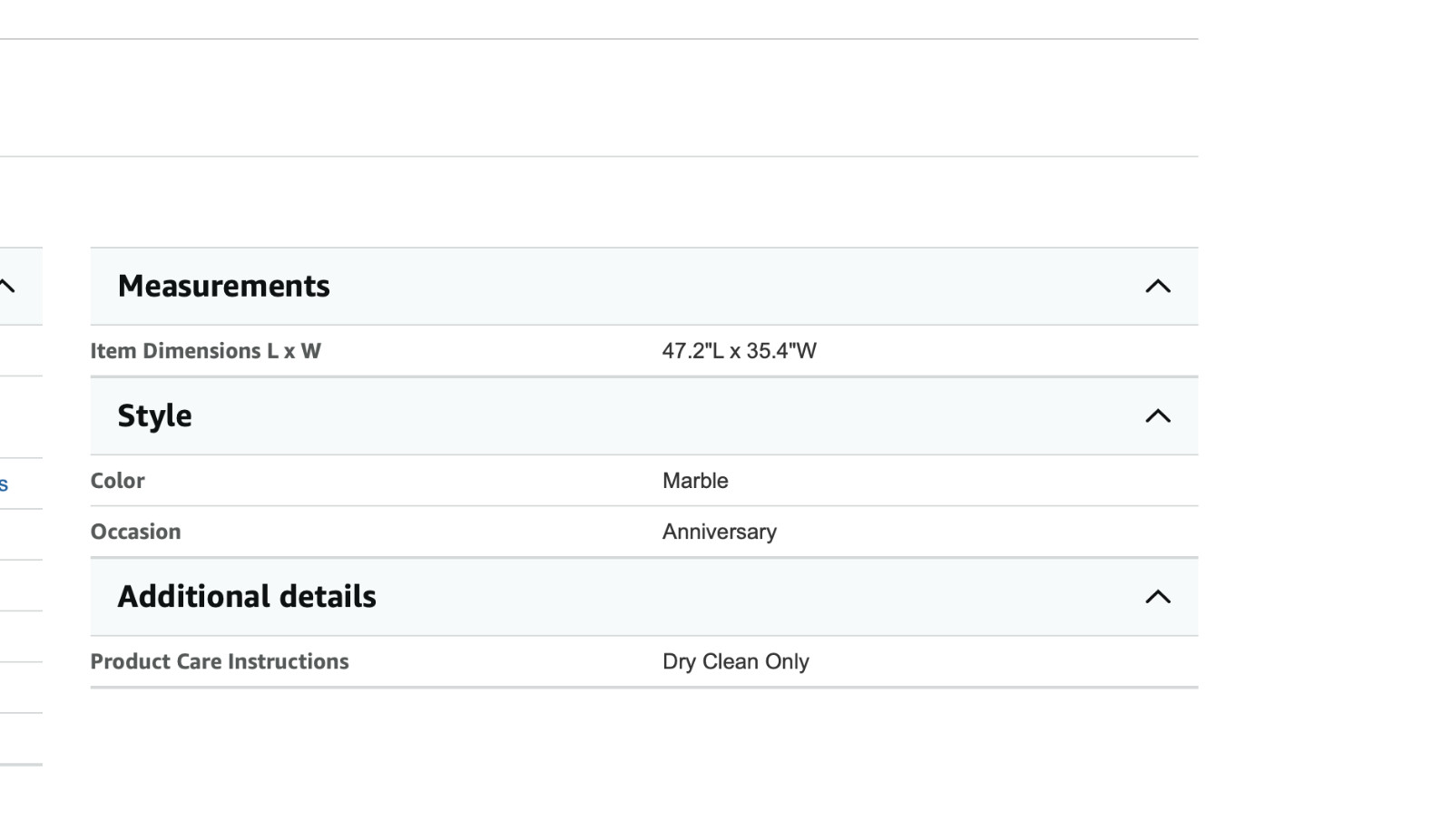Collapse the Additional details section chevron
1452x840 pixels.
1158,597
